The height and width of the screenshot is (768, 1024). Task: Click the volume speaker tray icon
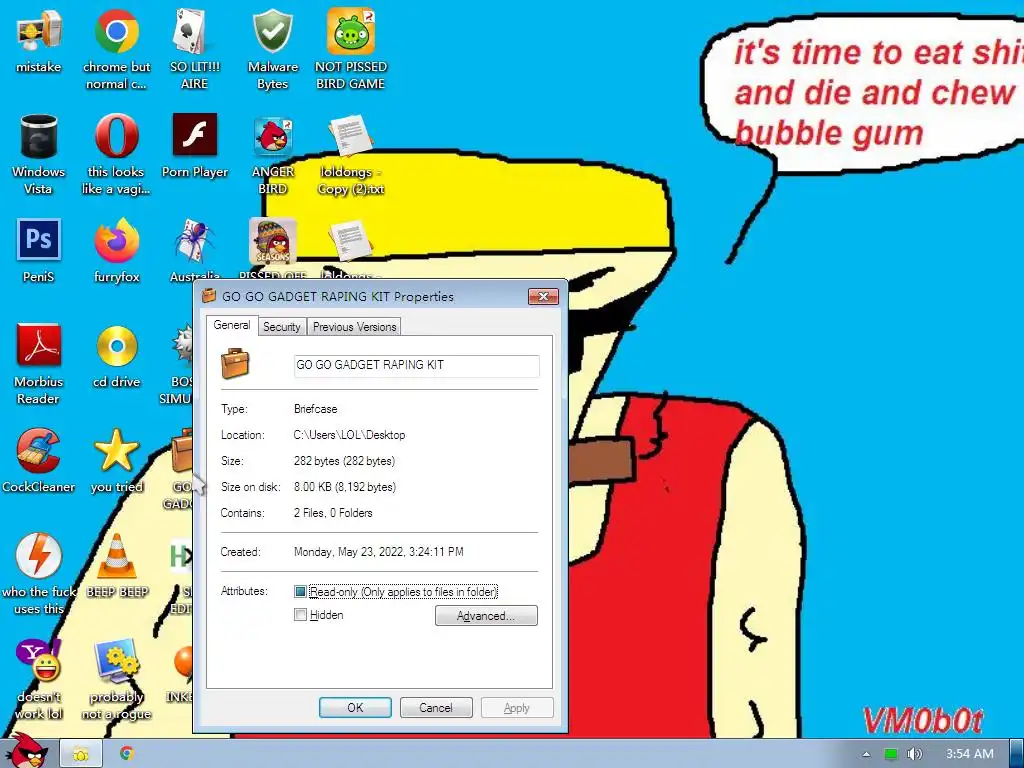coord(914,754)
